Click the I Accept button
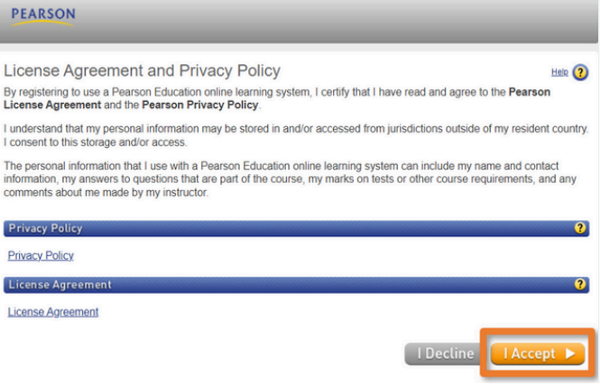The image size is (600, 384). (538, 354)
